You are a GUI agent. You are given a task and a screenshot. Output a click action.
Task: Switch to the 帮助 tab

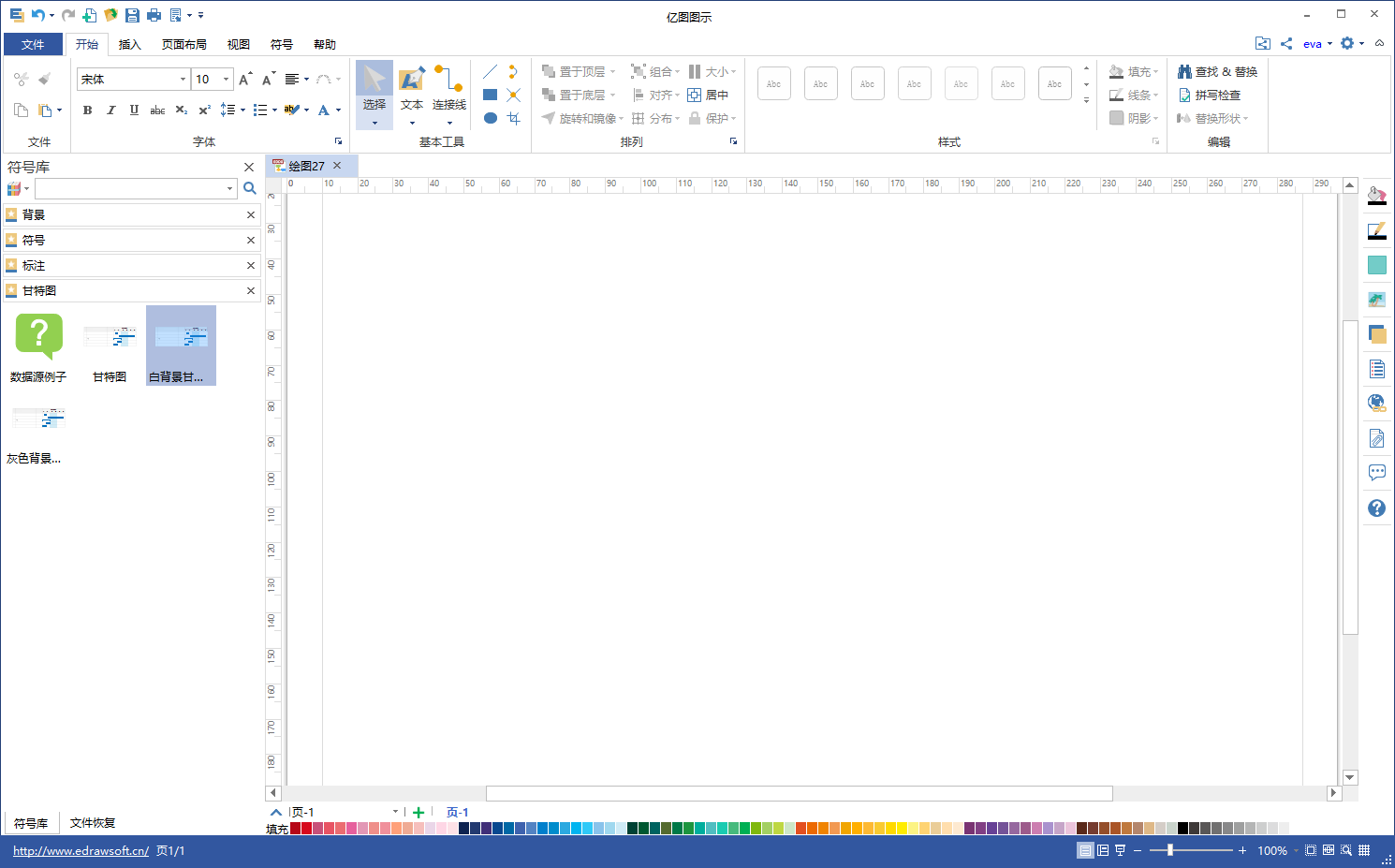pos(325,44)
